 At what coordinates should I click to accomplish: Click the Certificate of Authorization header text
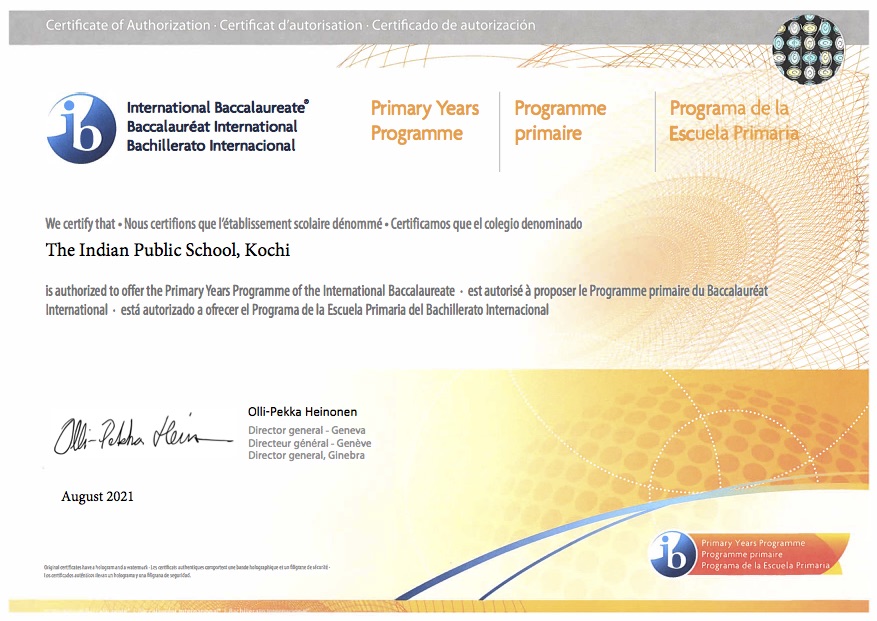[128, 25]
